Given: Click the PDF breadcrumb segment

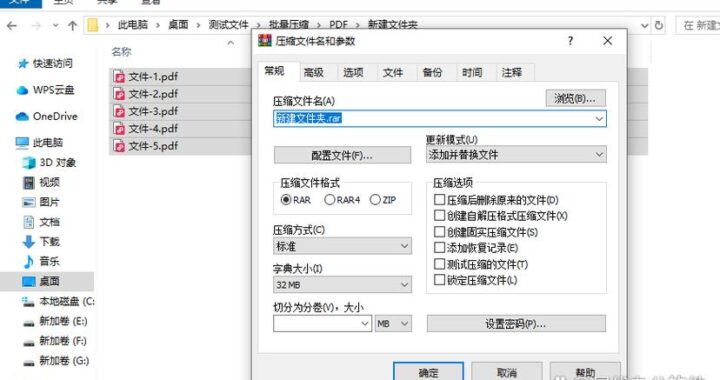Looking at the screenshot, I should coord(338,25).
